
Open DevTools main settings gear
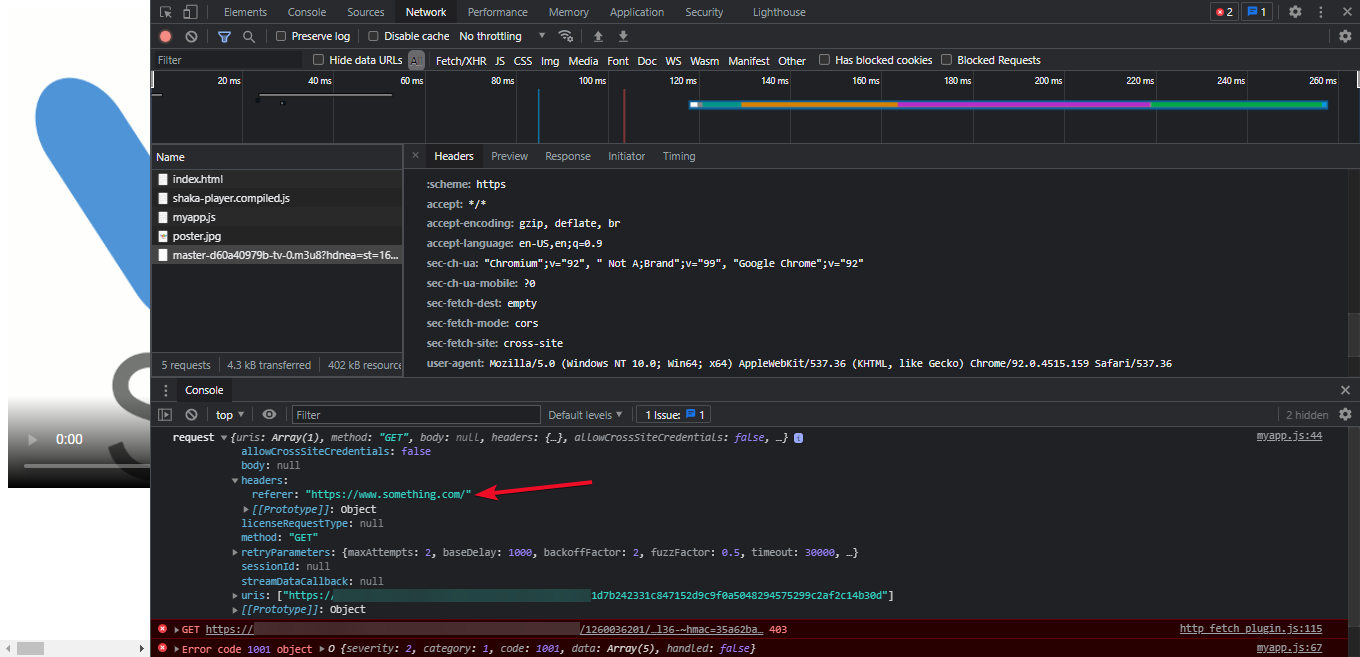[x=1295, y=12]
